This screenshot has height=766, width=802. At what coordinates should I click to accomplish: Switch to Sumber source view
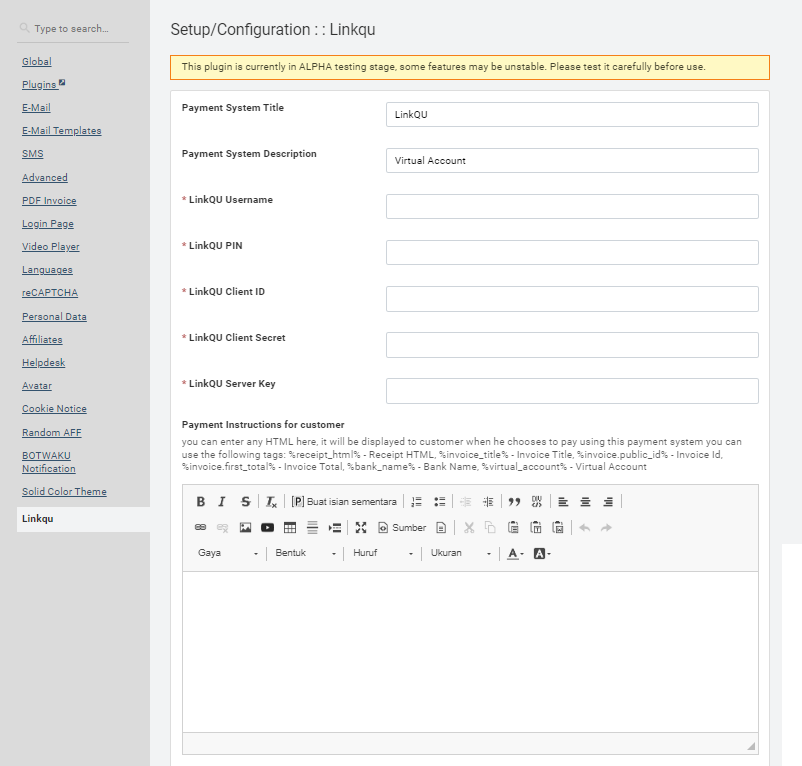click(402, 527)
